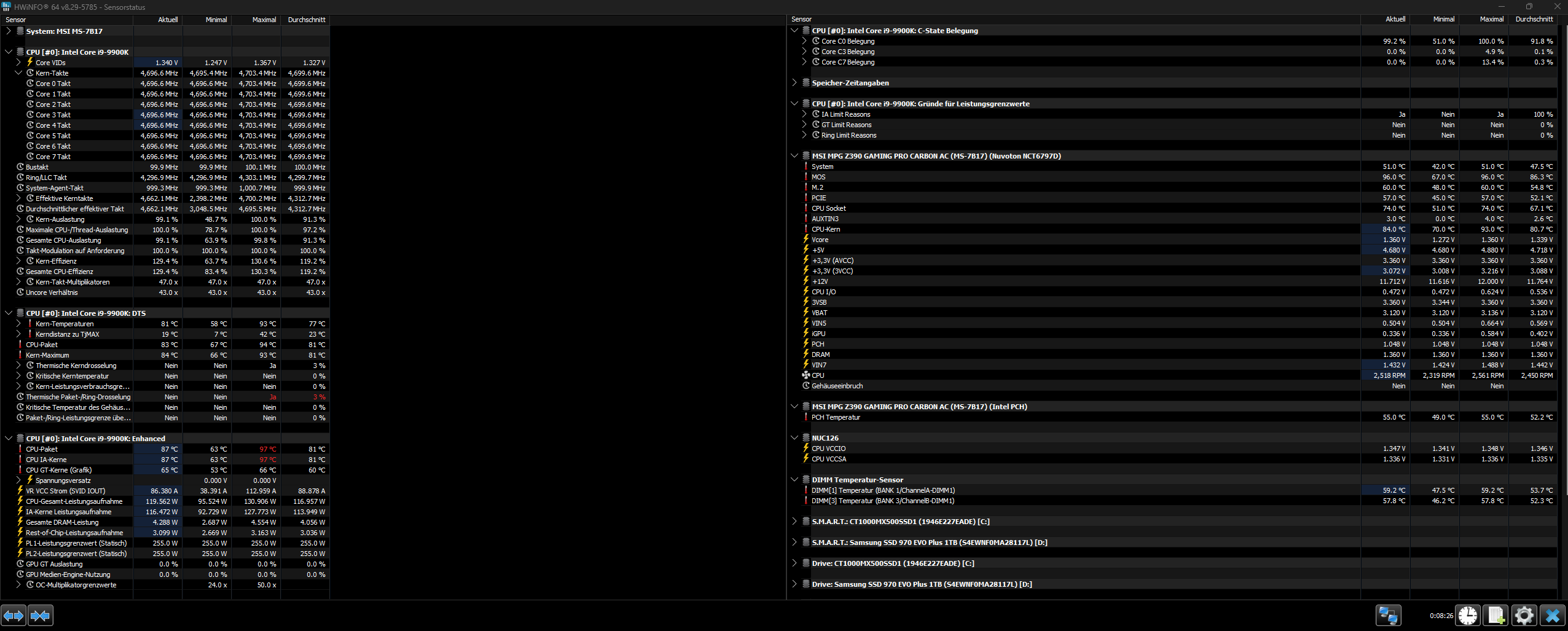Reset min/max values with the clock button
1568x631 pixels.
click(1468, 615)
